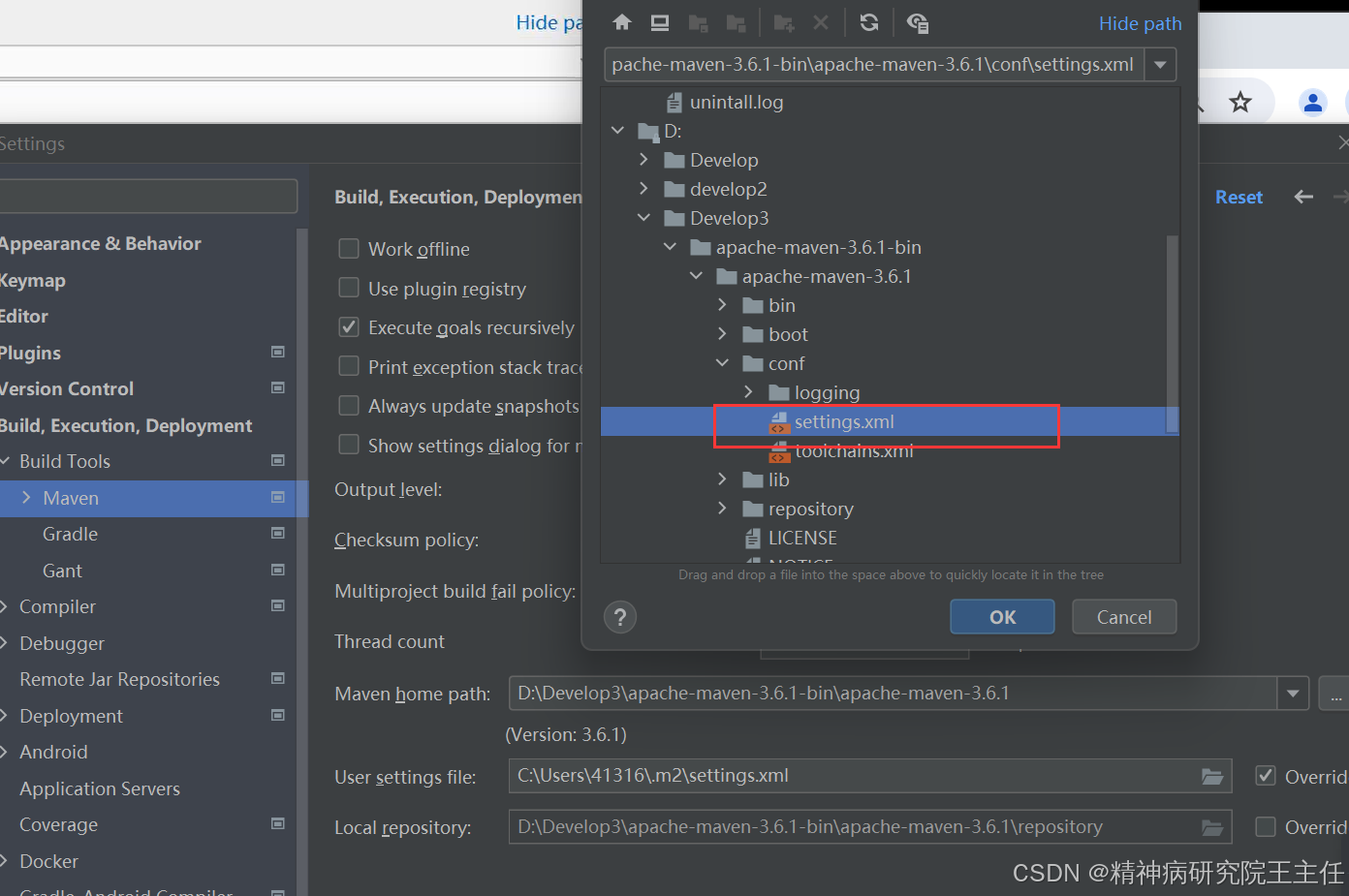Screen dimensions: 1349x896
Task: Collapse the conf folder in the tree
Action: pos(722,363)
